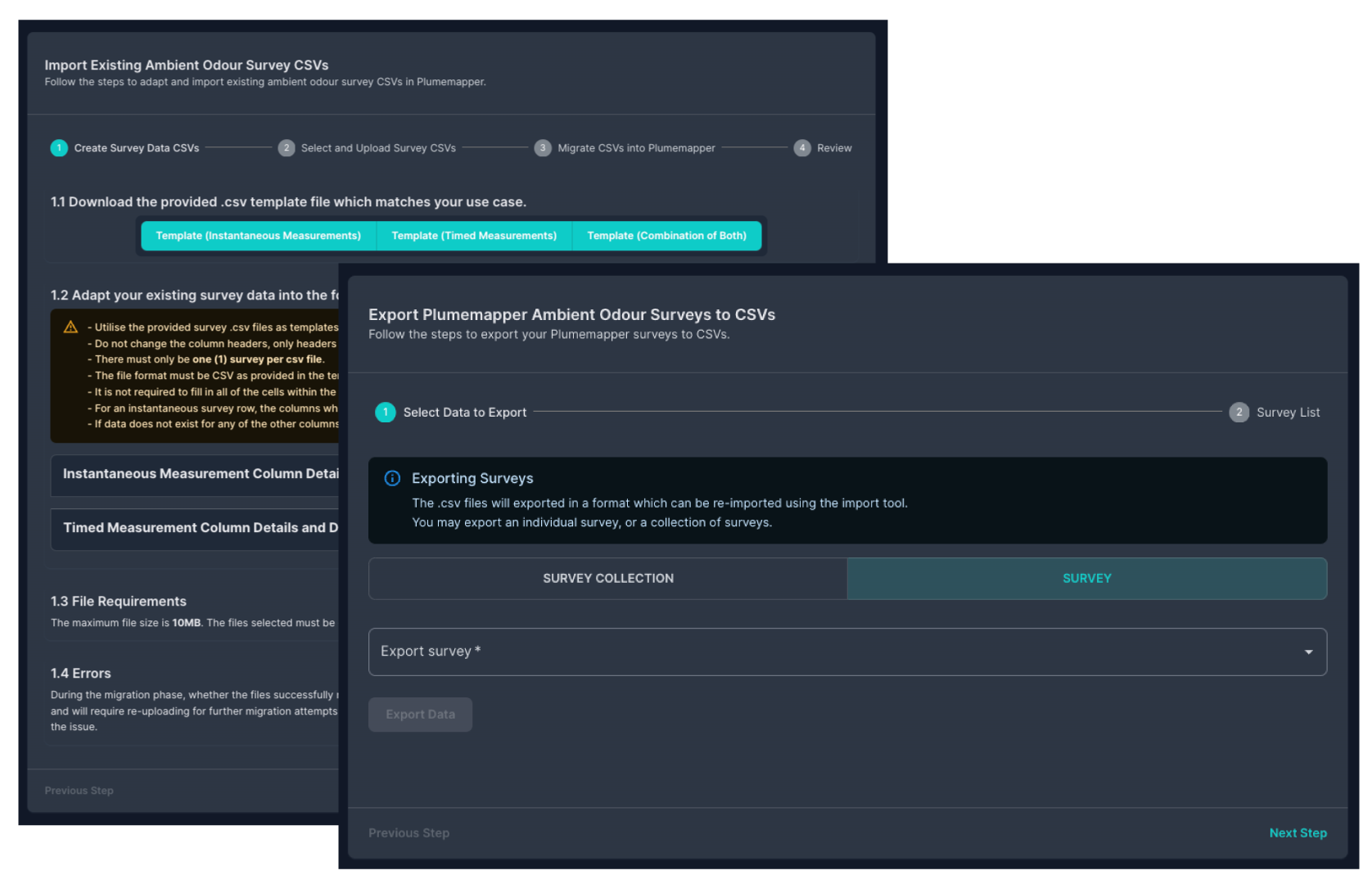Click step 4 circle for Review
The height and width of the screenshot is (884, 1372).
tap(802, 148)
